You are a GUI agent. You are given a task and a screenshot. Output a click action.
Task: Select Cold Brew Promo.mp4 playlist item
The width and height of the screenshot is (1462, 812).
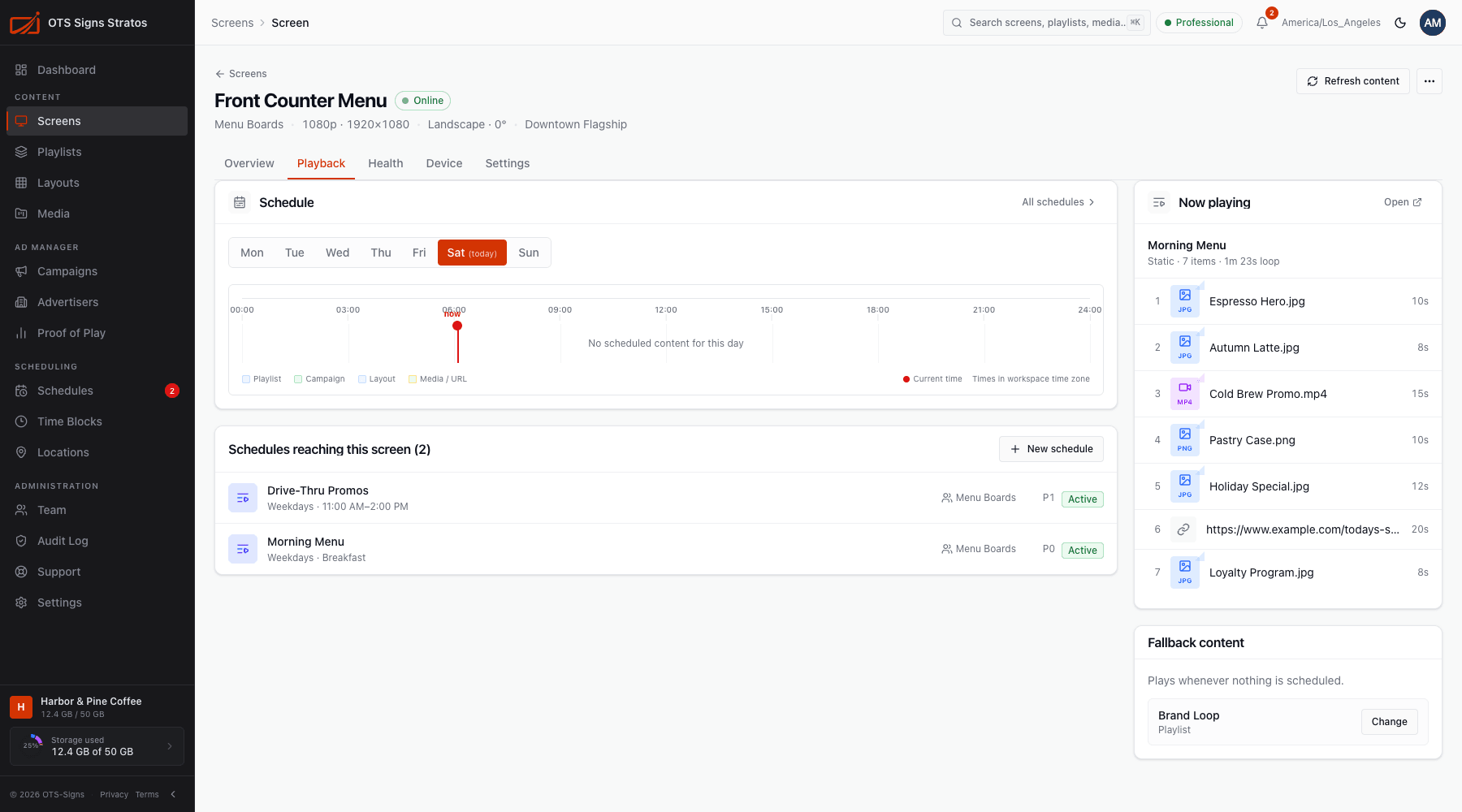pyautogui.click(x=1288, y=394)
